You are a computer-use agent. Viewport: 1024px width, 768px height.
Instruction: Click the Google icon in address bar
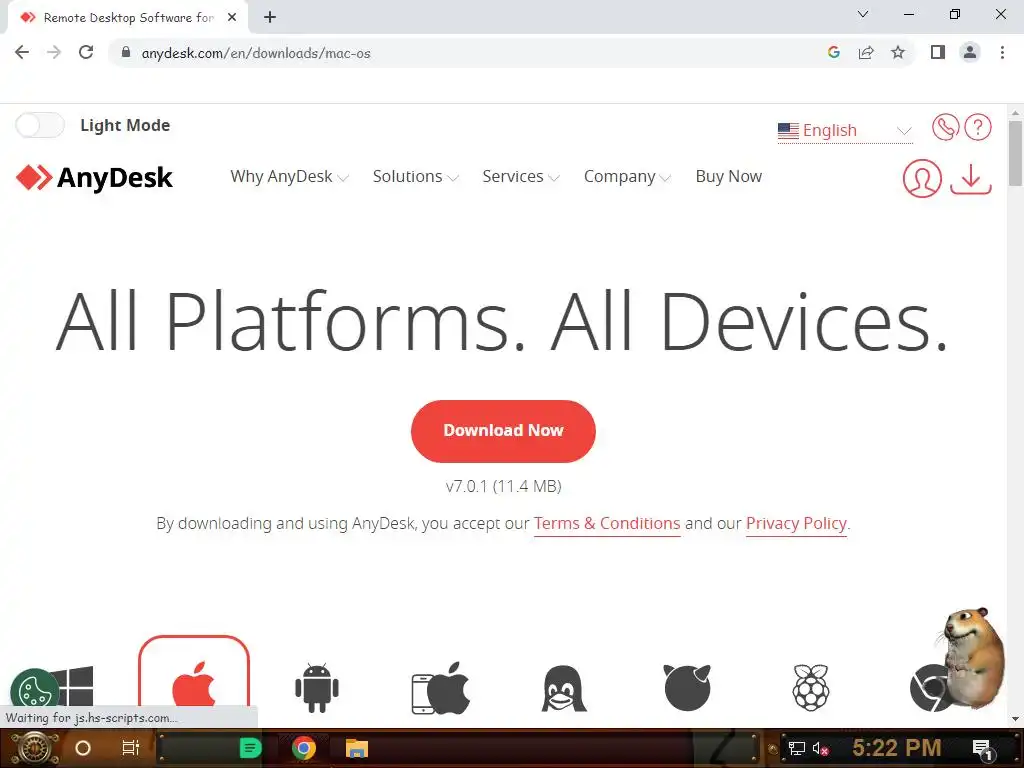833,52
